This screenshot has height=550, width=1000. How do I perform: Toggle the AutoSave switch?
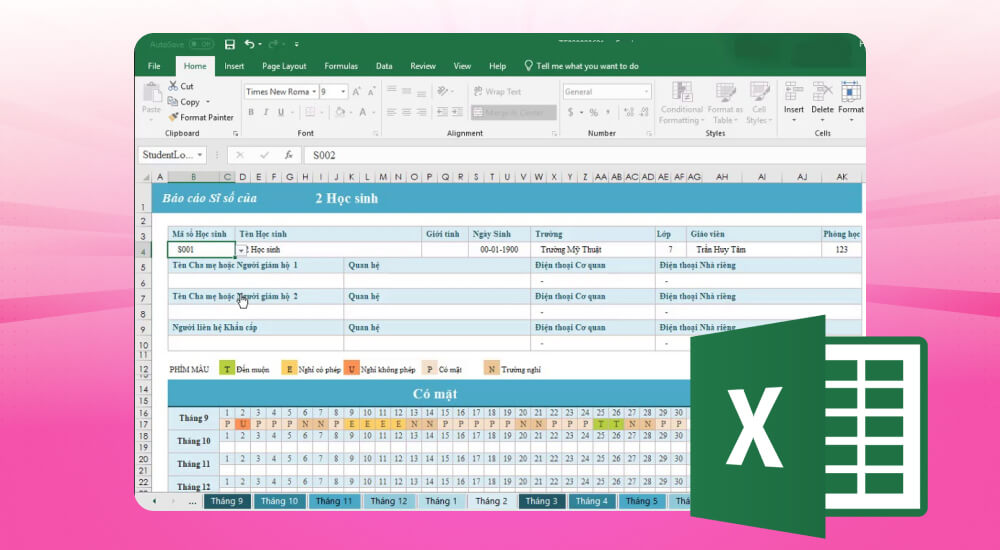pyautogui.click(x=202, y=45)
